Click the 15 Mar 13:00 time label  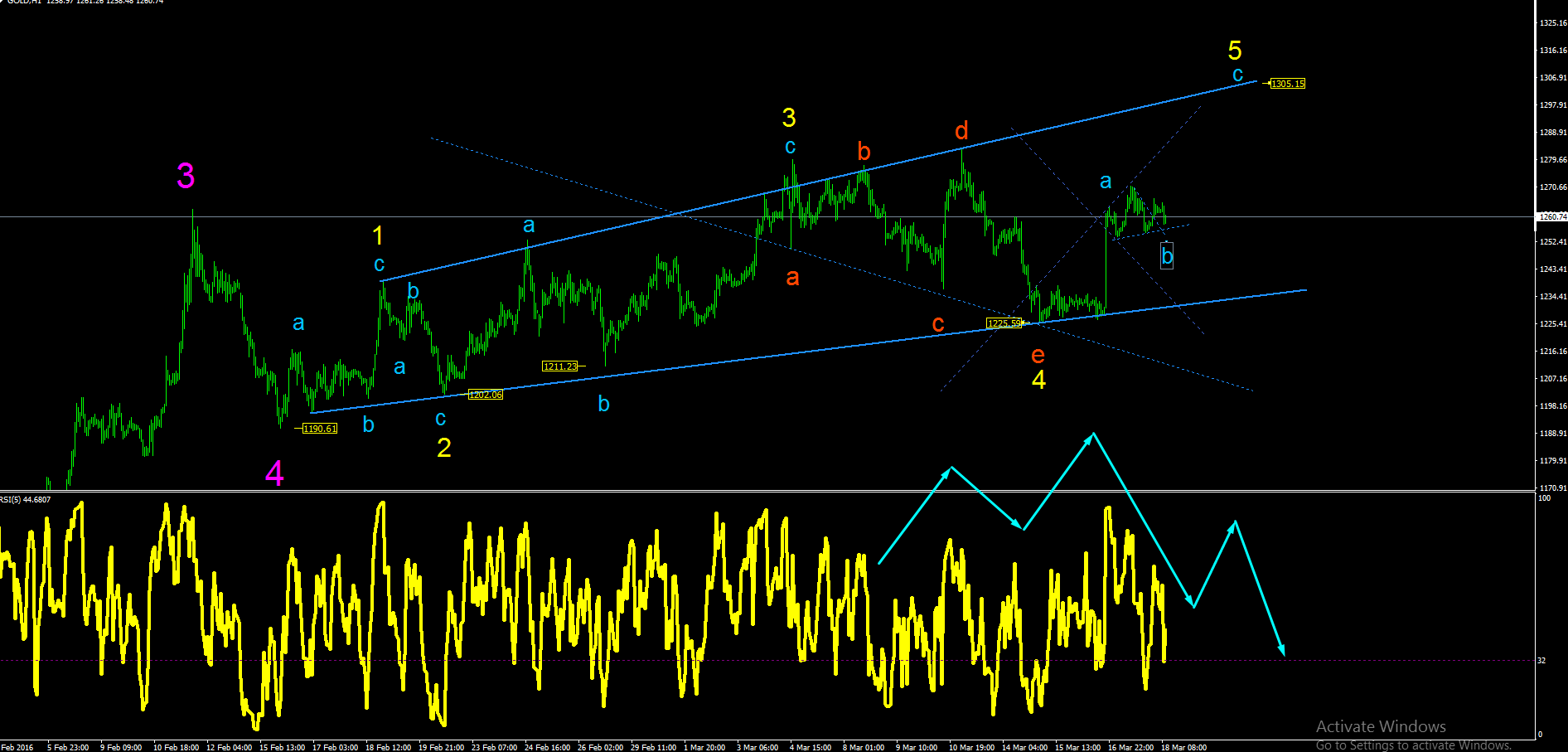tap(1077, 748)
